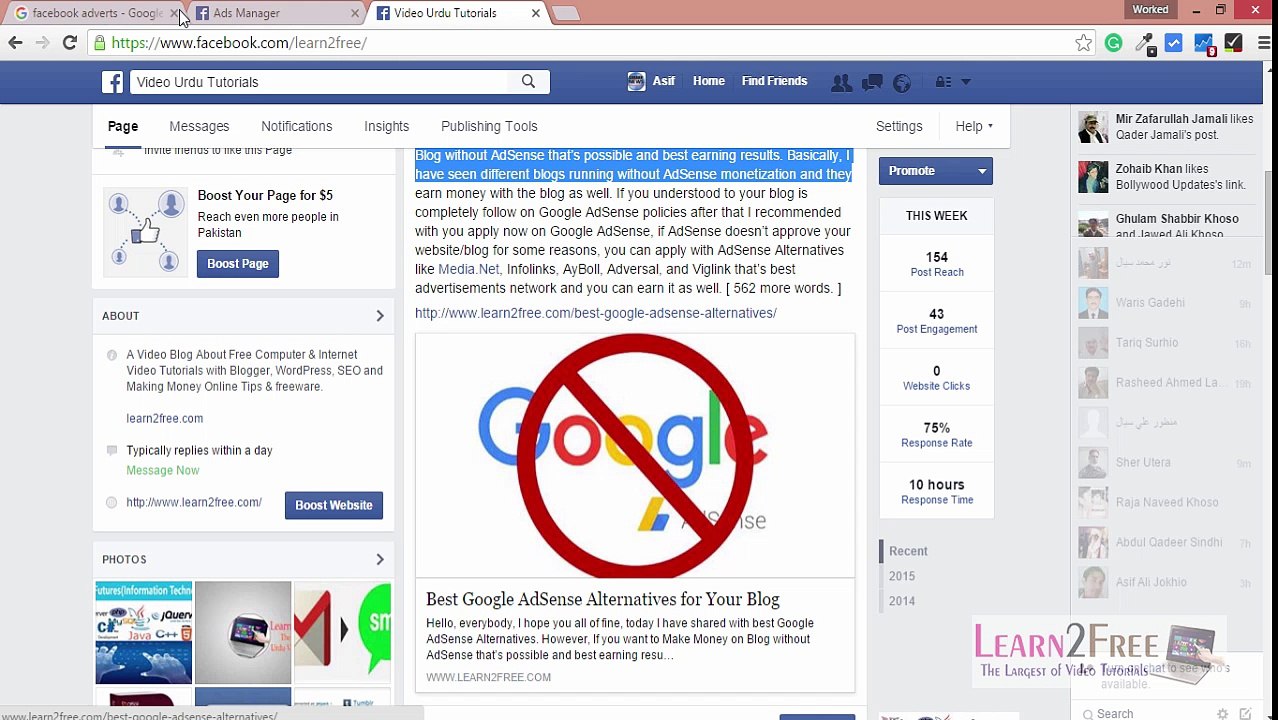Open Post Engagement stat
The width and height of the screenshot is (1278, 720).
pyautogui.click(x=937, y=321)
